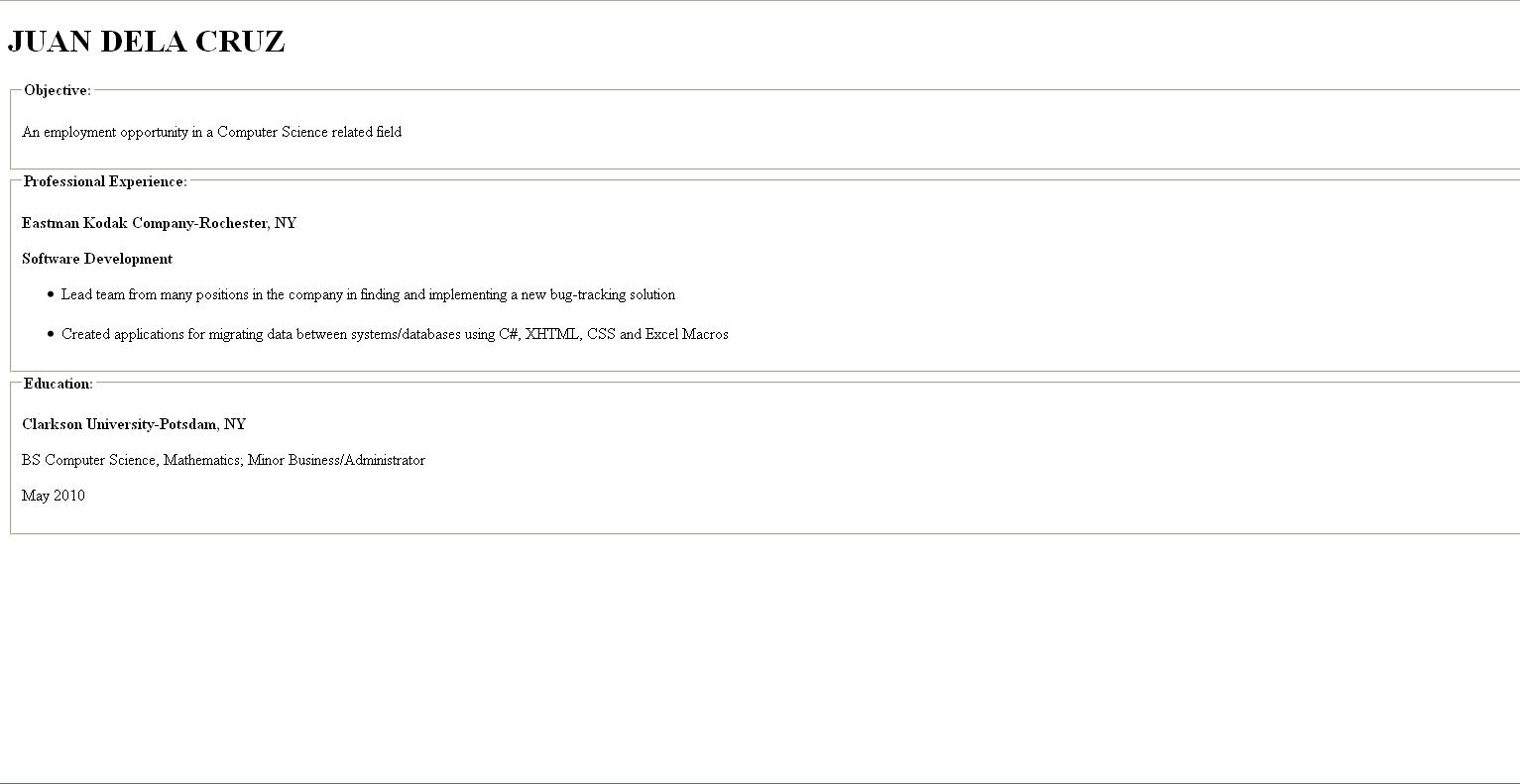
Task: Click the Professional Experience legend label
Action: [105, 181]
